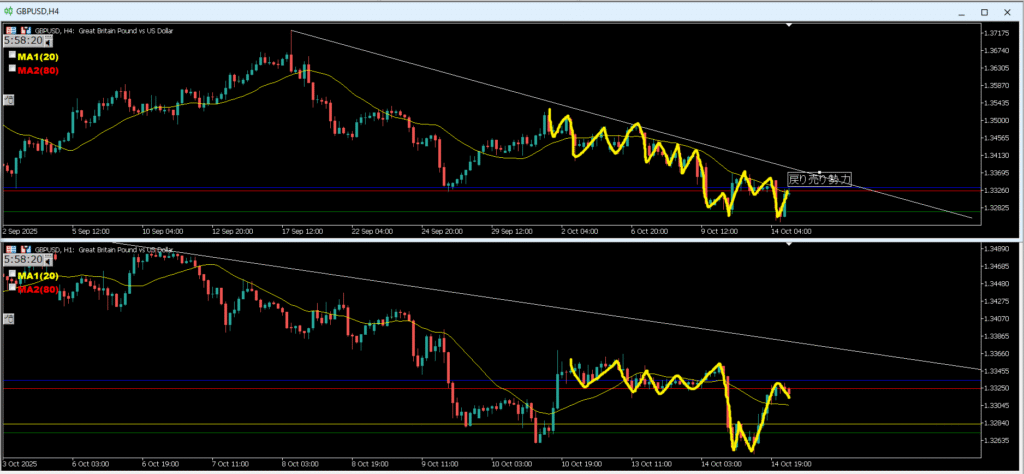Viewport: 1024px width, 474px height.
Task: Toggle the MA1(20) checkbox in H1 chart
Action: pos(12,274)
